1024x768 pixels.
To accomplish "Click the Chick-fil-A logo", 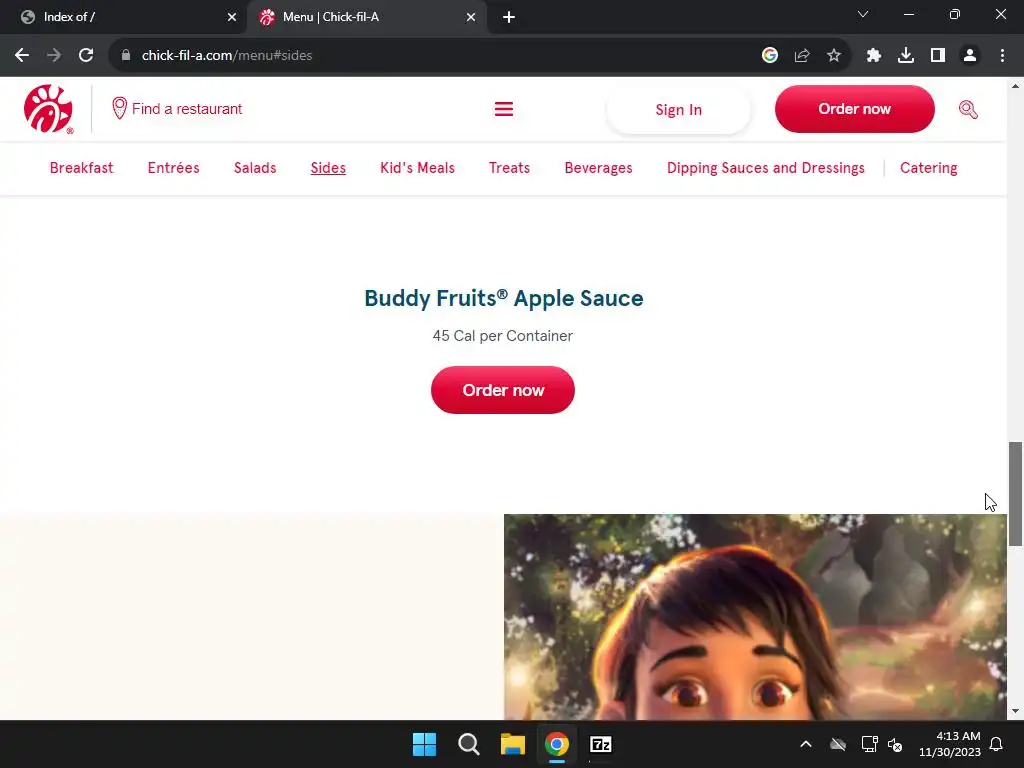I will point(48,109).
